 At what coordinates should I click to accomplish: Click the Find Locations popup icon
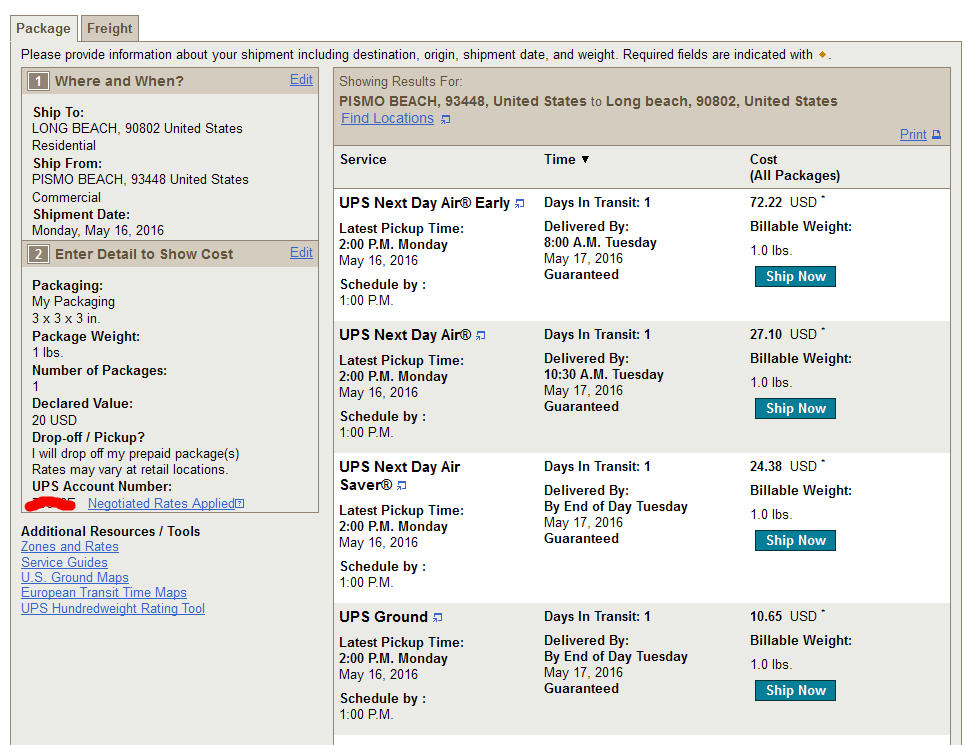click(445, 119)
